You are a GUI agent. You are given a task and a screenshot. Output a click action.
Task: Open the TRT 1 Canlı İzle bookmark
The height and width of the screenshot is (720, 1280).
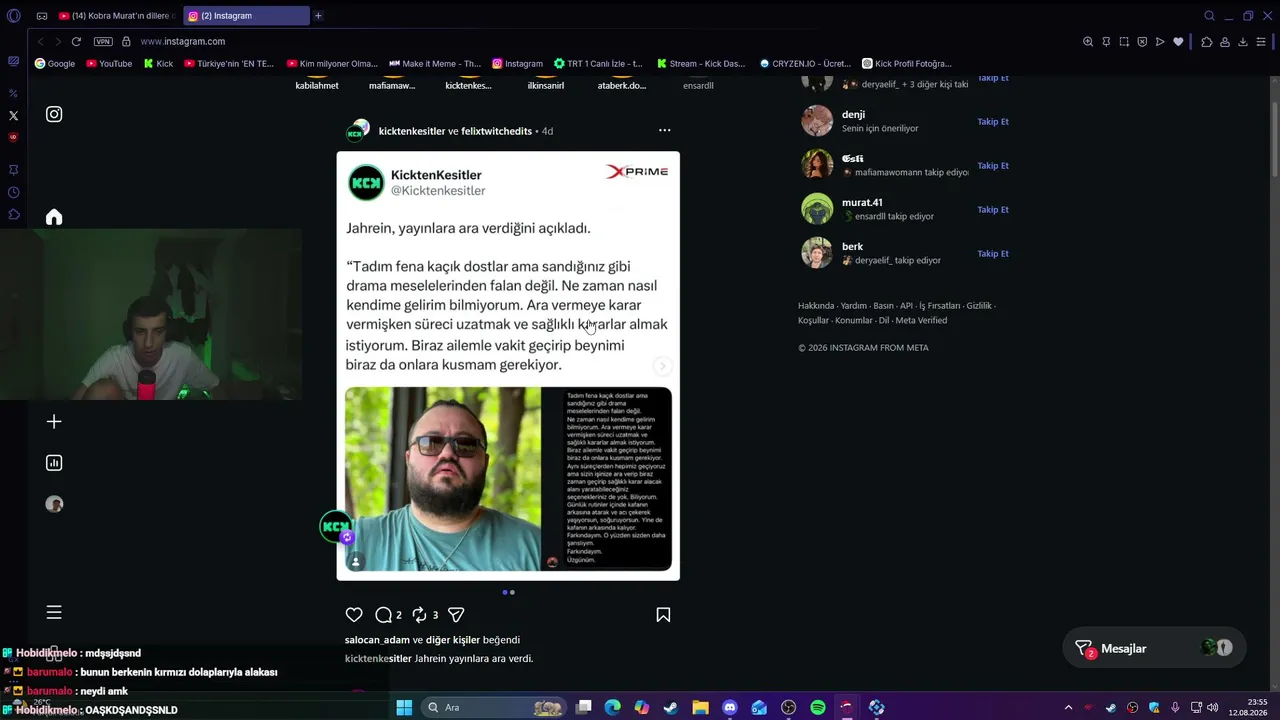599,63
